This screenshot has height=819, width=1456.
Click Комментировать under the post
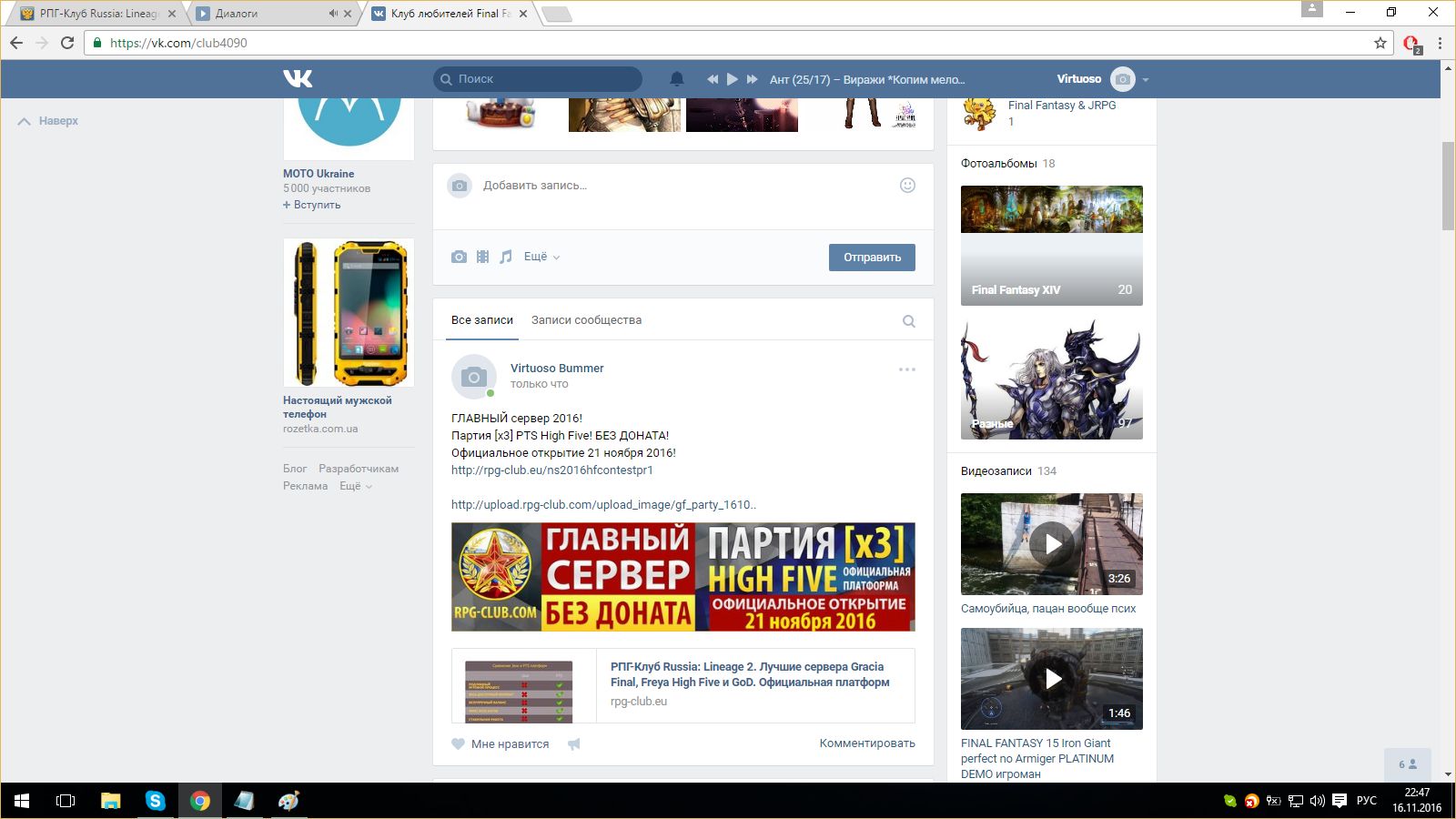[x=867, y=743]
